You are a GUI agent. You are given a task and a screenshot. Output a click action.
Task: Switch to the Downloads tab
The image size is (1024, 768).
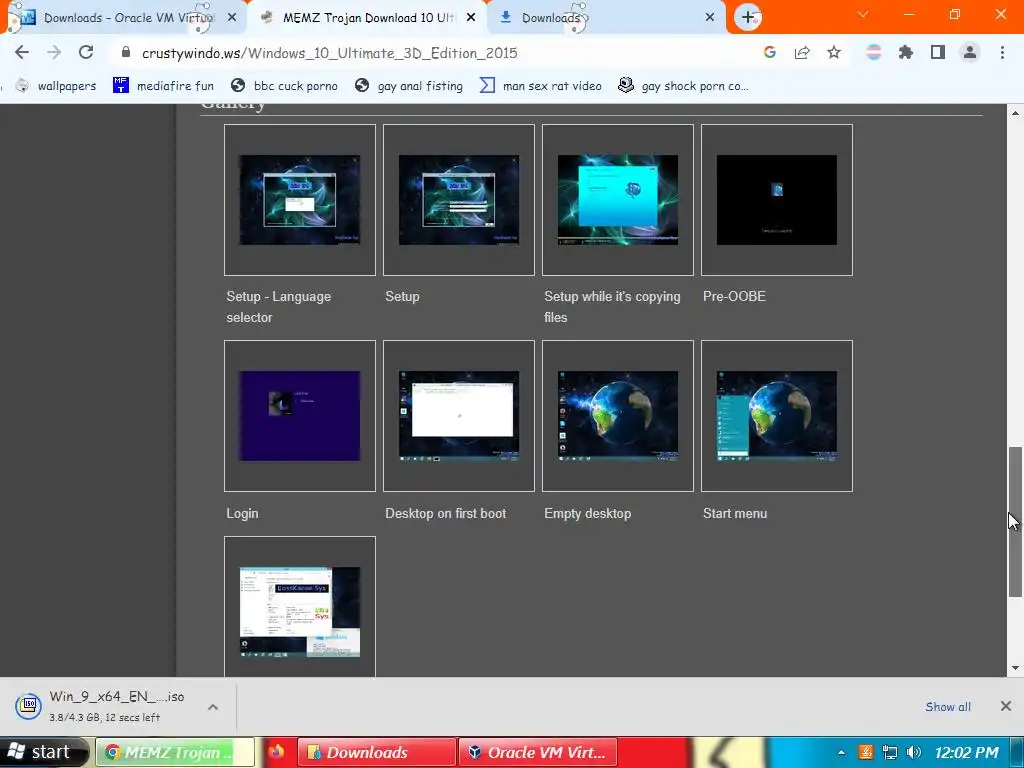606,18
